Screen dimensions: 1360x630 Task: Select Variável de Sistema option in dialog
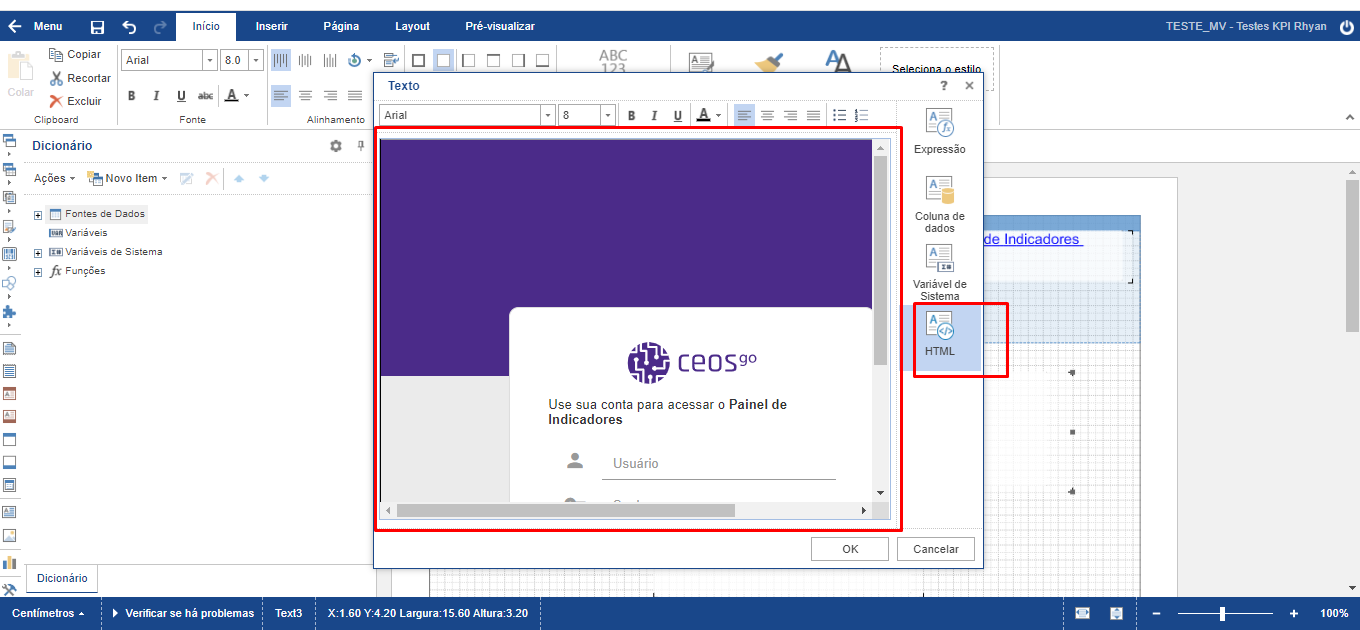point(940,272)
